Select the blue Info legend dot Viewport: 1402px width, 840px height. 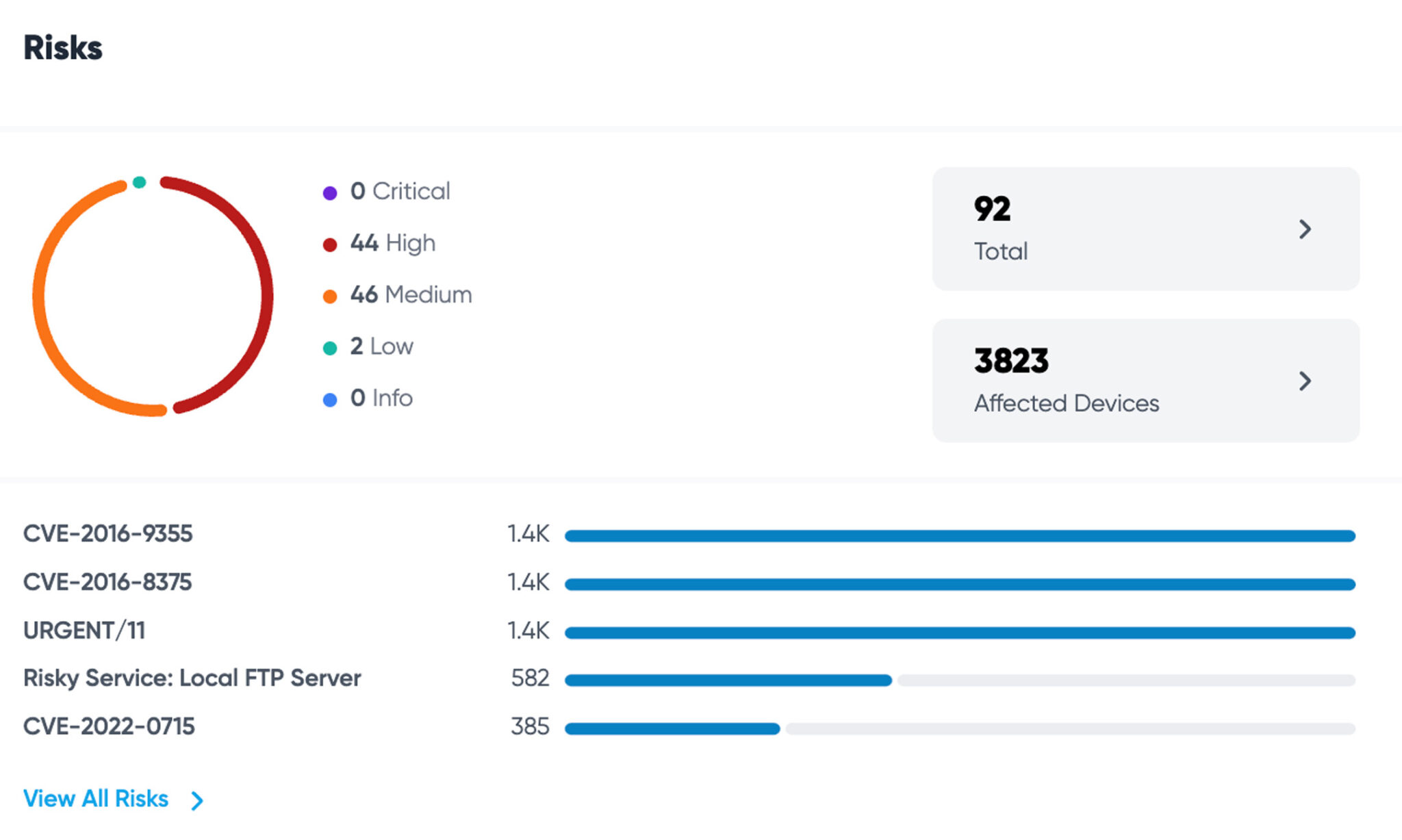tap(330, 400)
